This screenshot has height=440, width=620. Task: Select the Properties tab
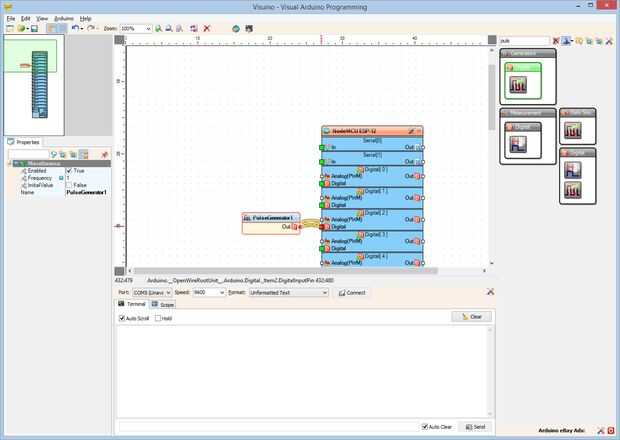tap(24, 142)
